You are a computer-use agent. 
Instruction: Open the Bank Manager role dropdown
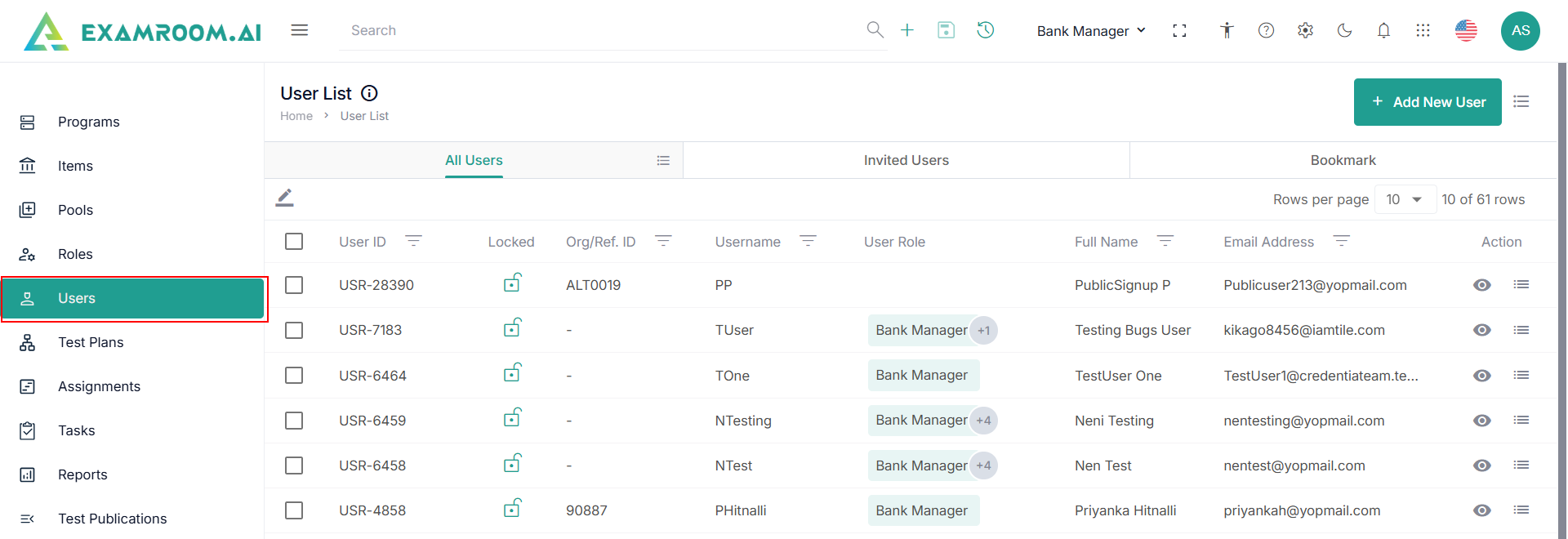click(1091, 31)
